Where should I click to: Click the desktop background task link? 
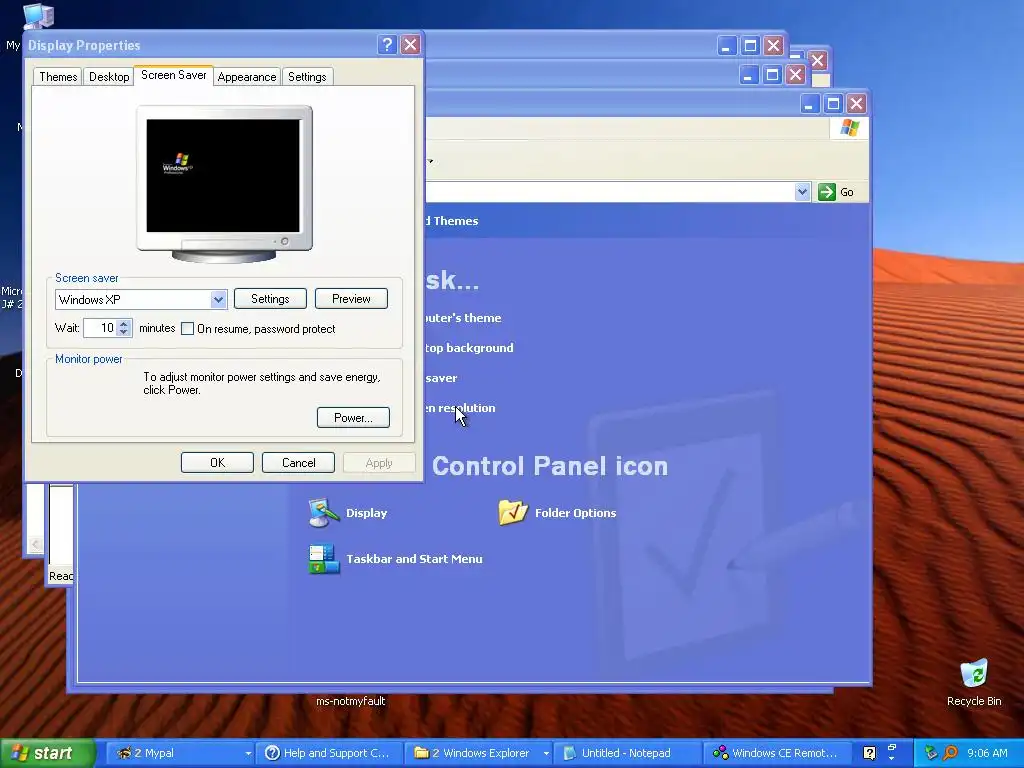point(469,348)
